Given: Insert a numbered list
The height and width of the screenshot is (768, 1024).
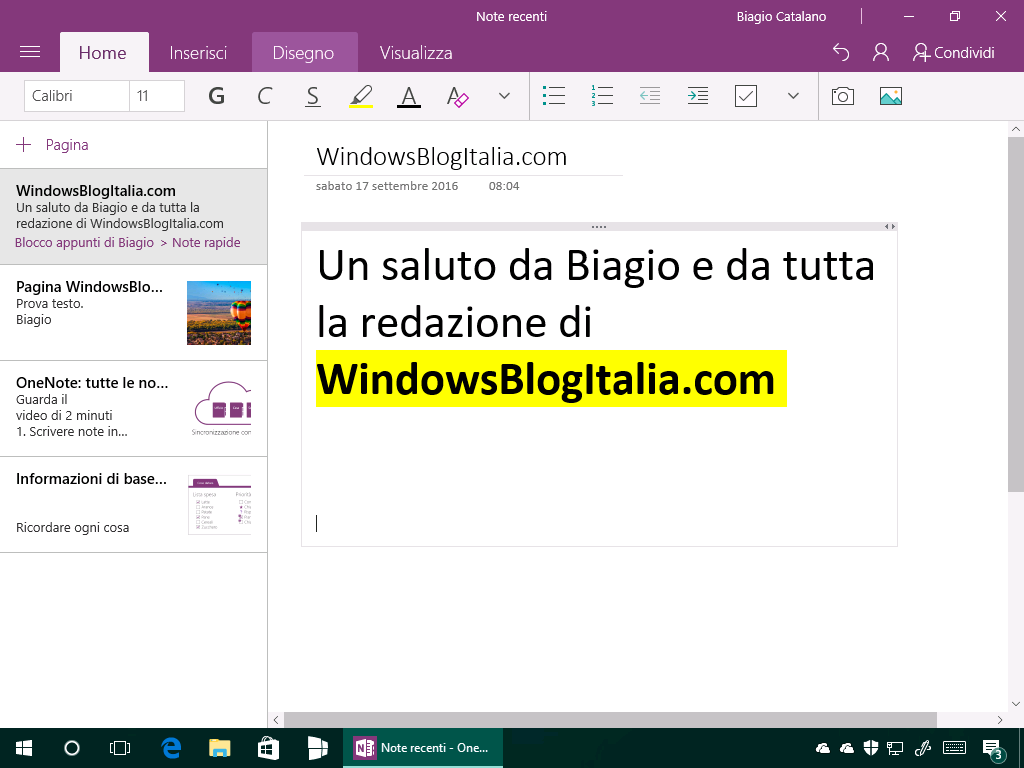Looking at the screenshot, I should pos(601,96).
